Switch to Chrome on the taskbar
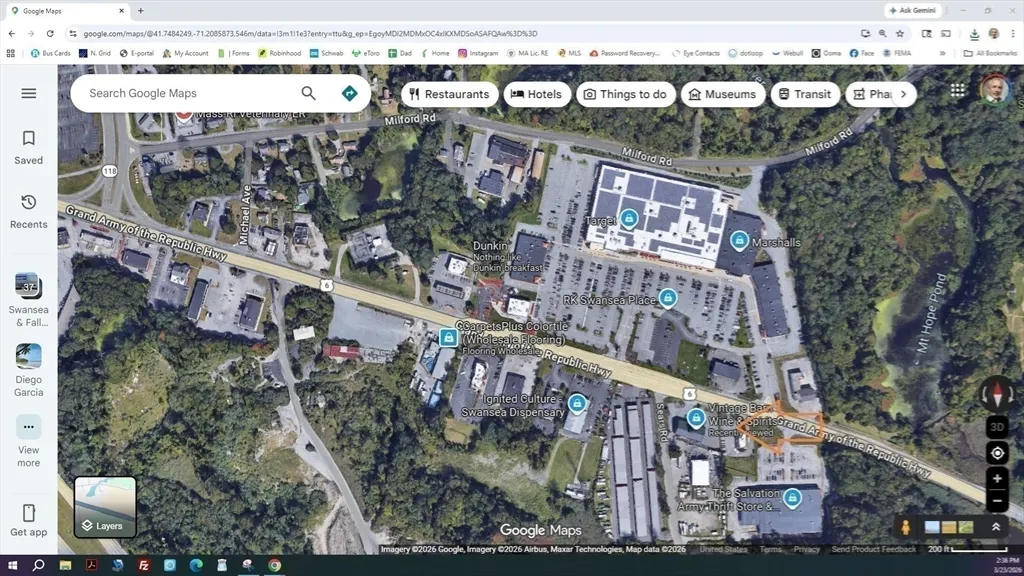This screenshot has width=1024, height=576. point(274,565)
